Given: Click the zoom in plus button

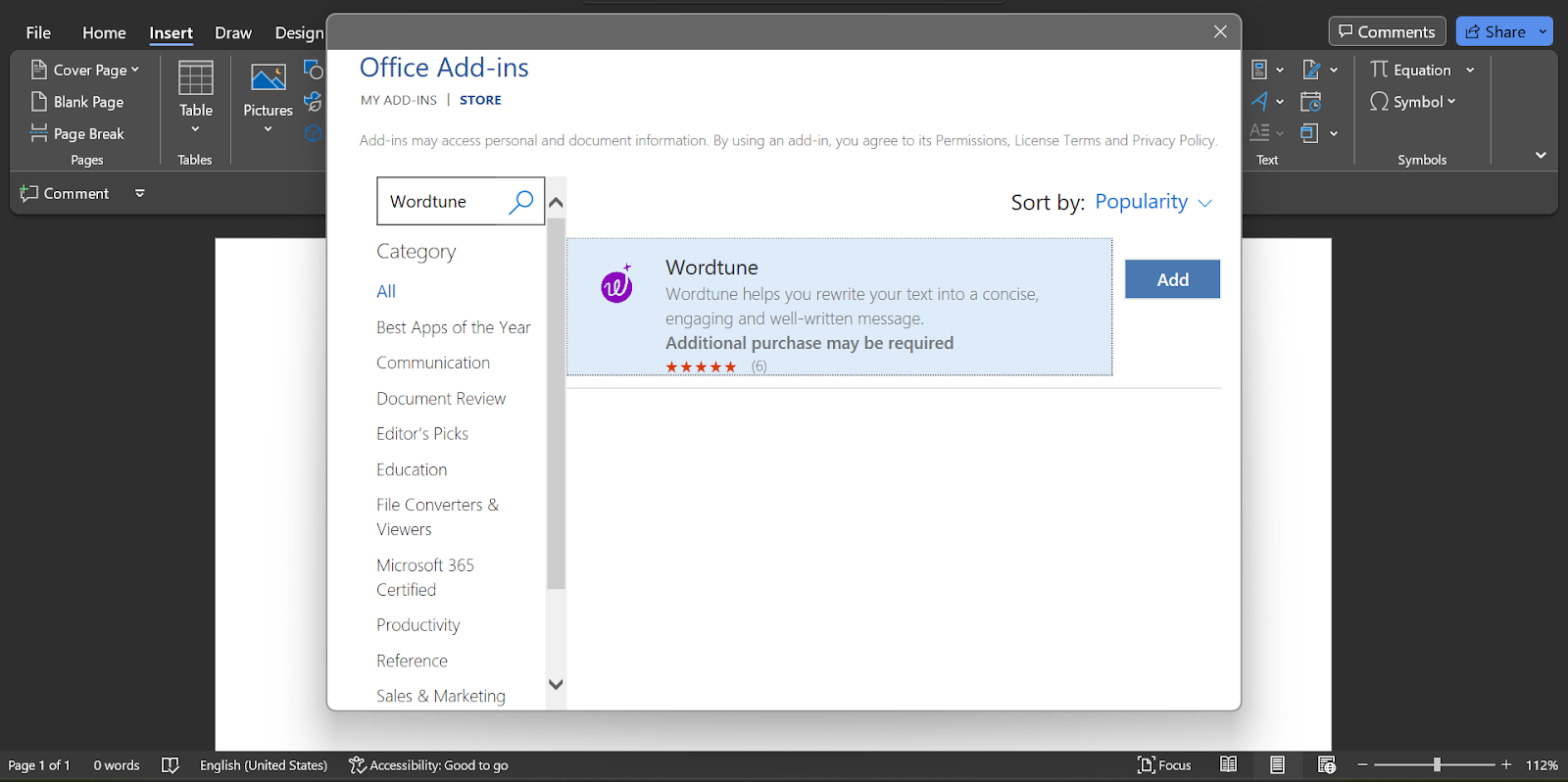Looking at the screenshot, I should coord(1506,765).
